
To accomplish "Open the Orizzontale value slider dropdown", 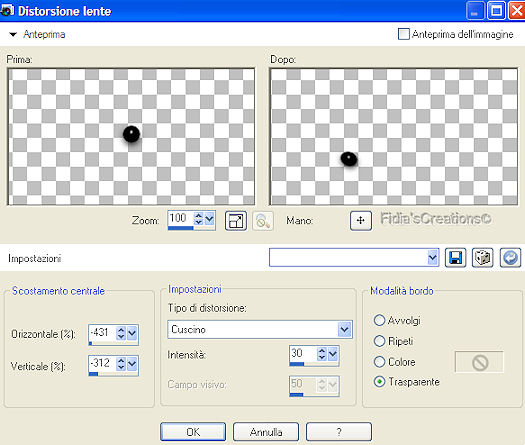I will click(x=132, y=333).
